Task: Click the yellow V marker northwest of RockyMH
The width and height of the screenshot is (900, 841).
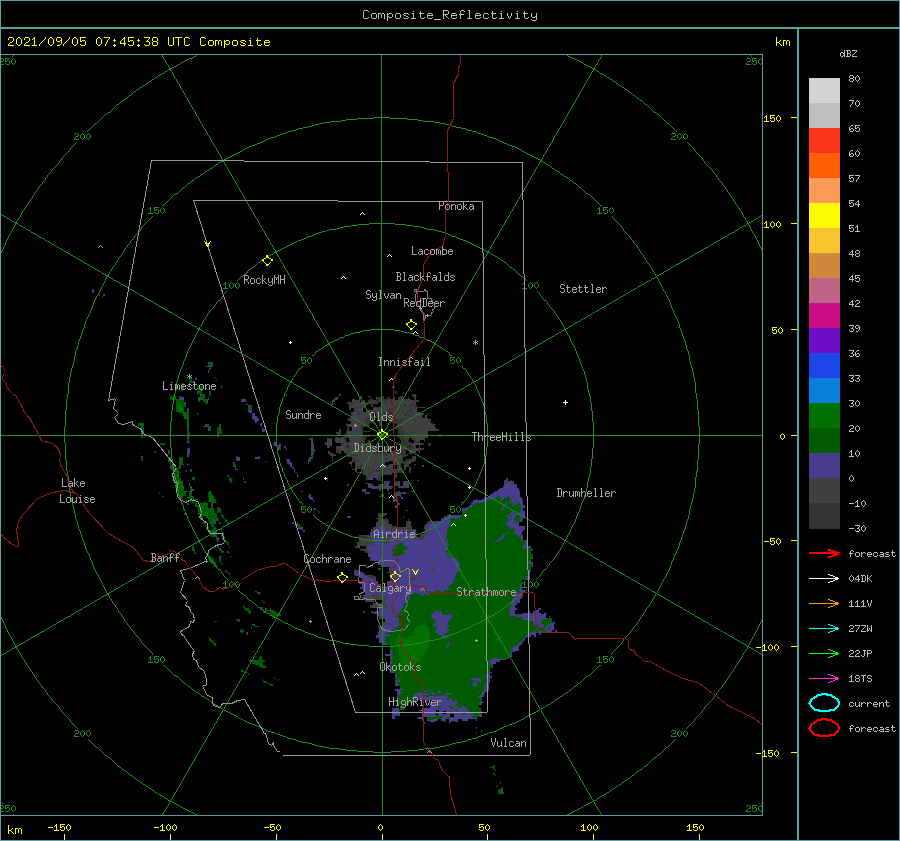Action: point(207,244)
